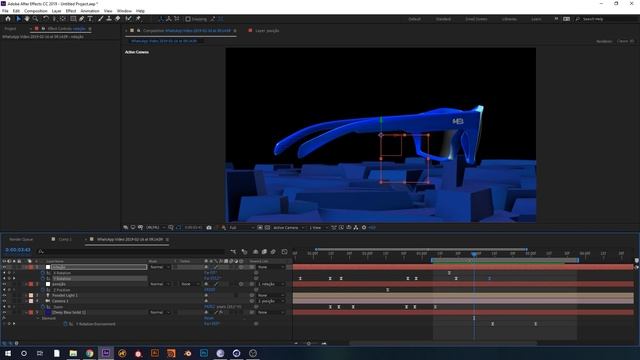Screen dimensions: 640x360
Task: Toggle visibility of Camera 1 layer
Action: pyautogui.click(x=4, y=301)
